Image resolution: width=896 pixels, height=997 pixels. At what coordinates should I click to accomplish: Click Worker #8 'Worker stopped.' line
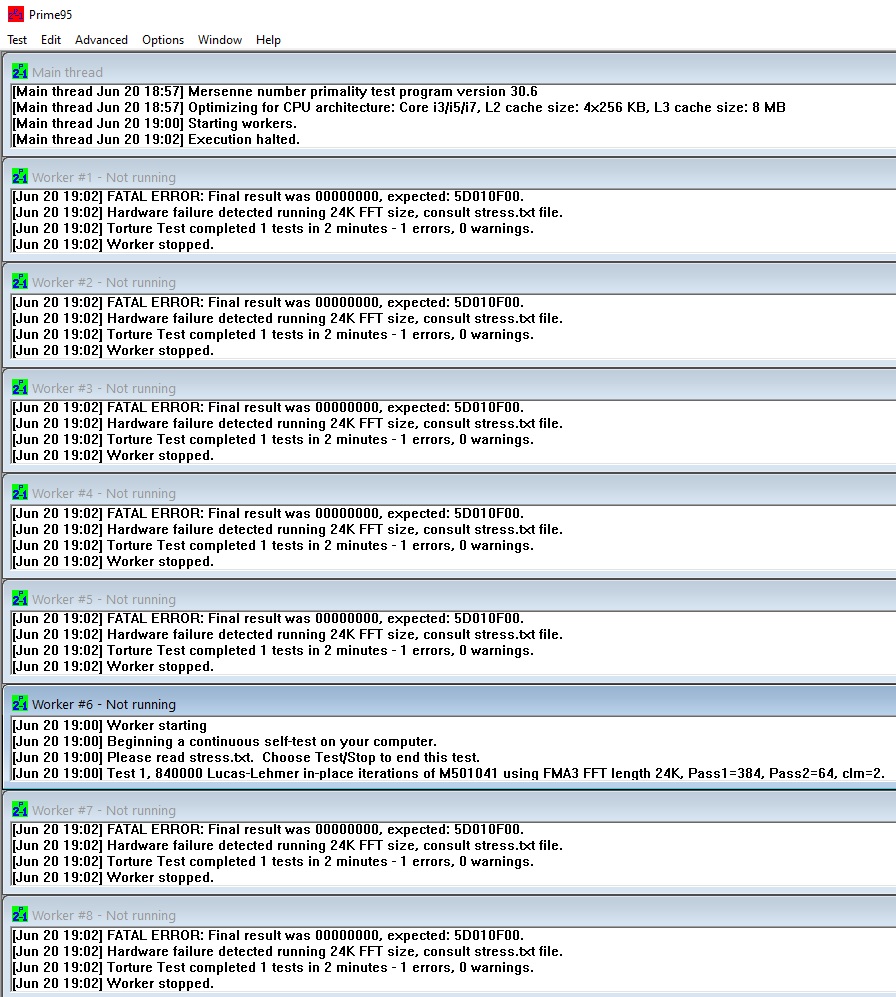pyautogui.click(x=113, y=984)
